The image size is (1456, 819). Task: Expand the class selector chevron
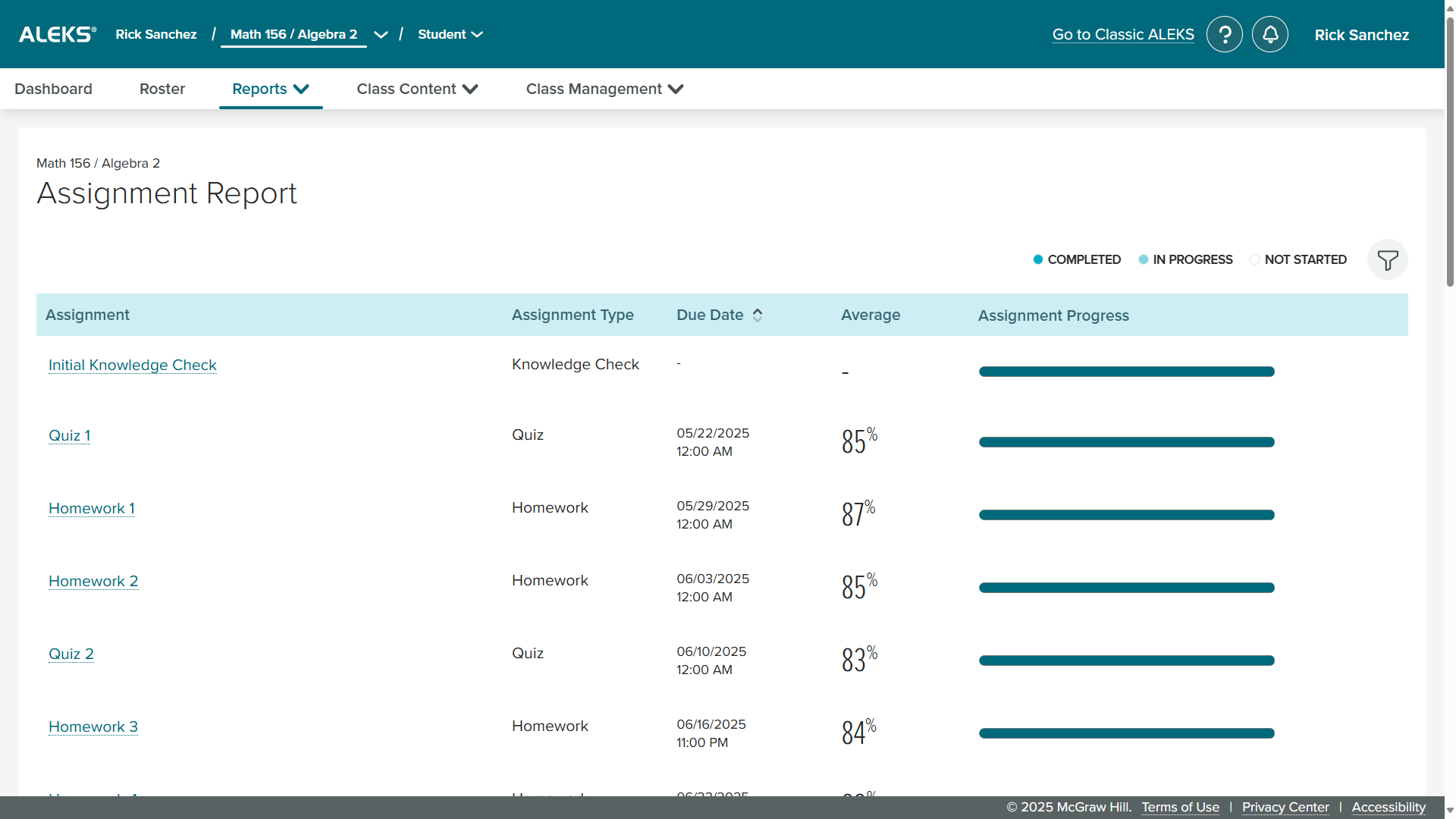click(381, 35)
